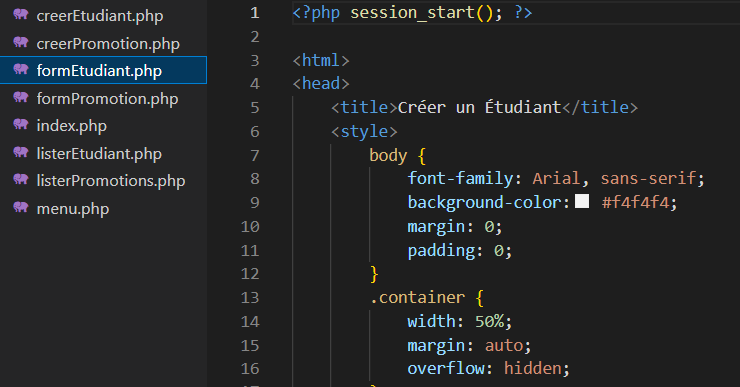Open the listerEtudiant.php file
Image resolution: width=740 pixels, height=387 pixels.
[103, 153]
